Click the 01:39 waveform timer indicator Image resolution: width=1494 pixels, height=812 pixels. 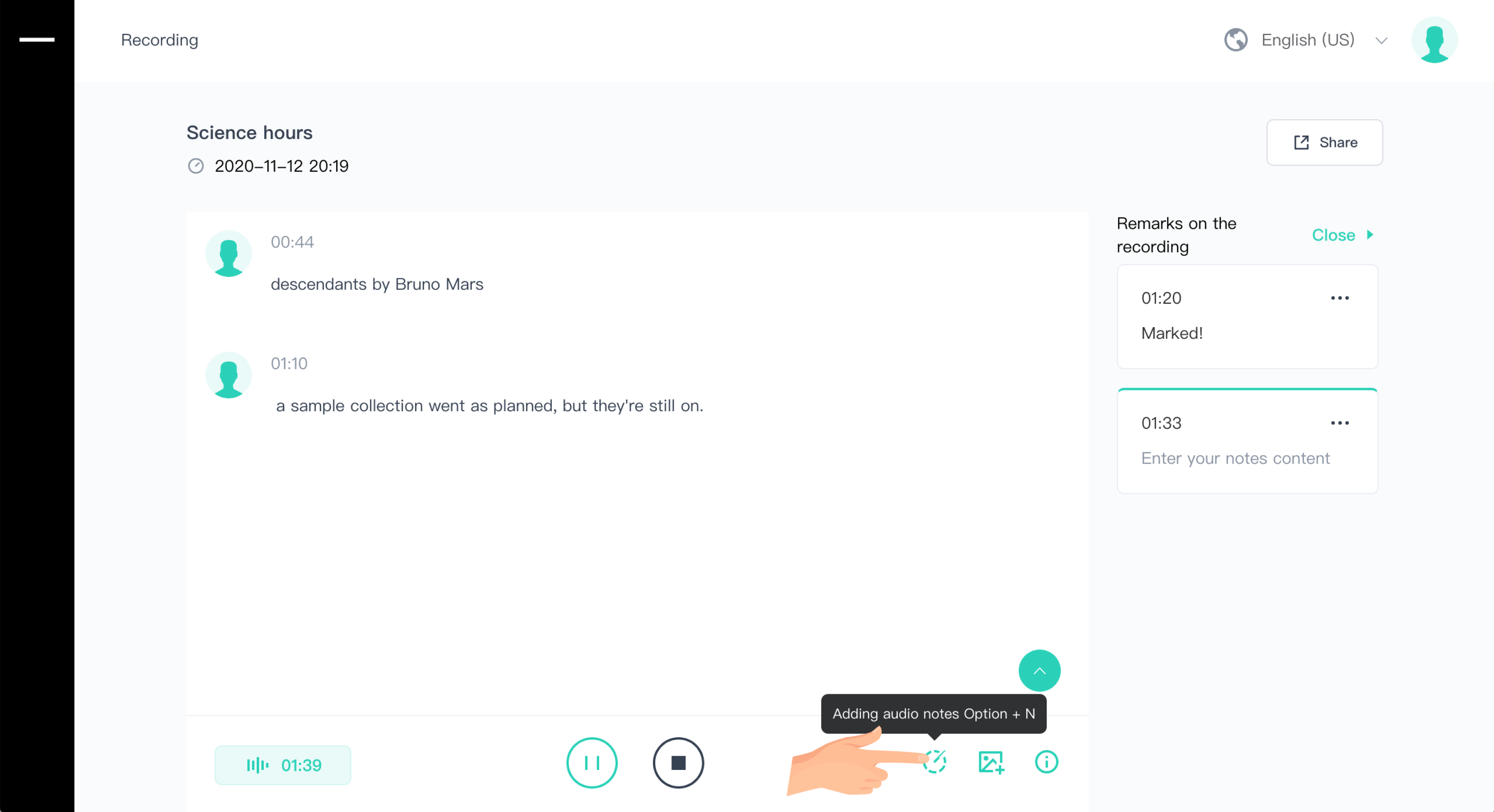coord(283,765)
